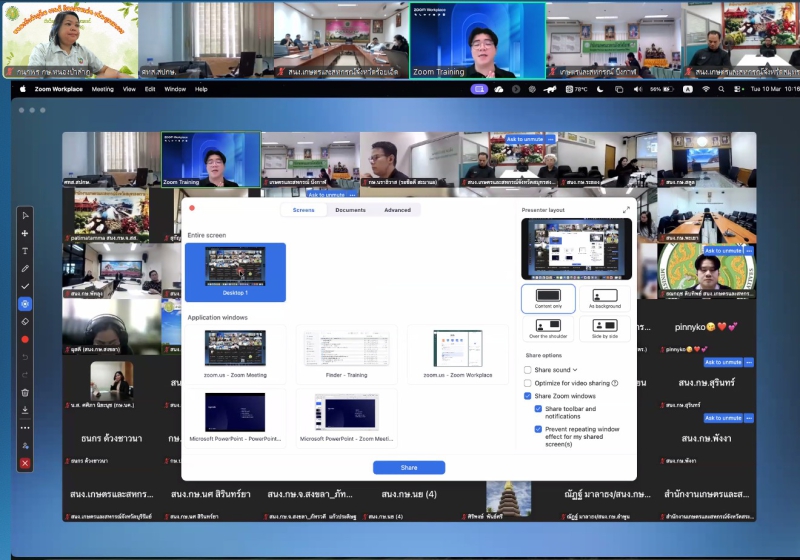Enable the Share sound checkbox
Screen dimensions: 800x560
point(528,370)
